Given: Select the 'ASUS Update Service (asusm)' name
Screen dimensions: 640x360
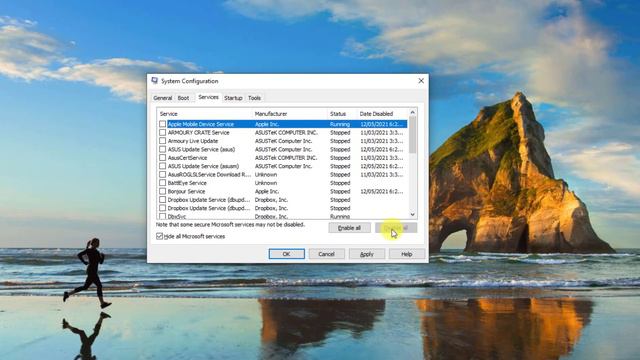Looking at the screenshot, I should (203, 166).
